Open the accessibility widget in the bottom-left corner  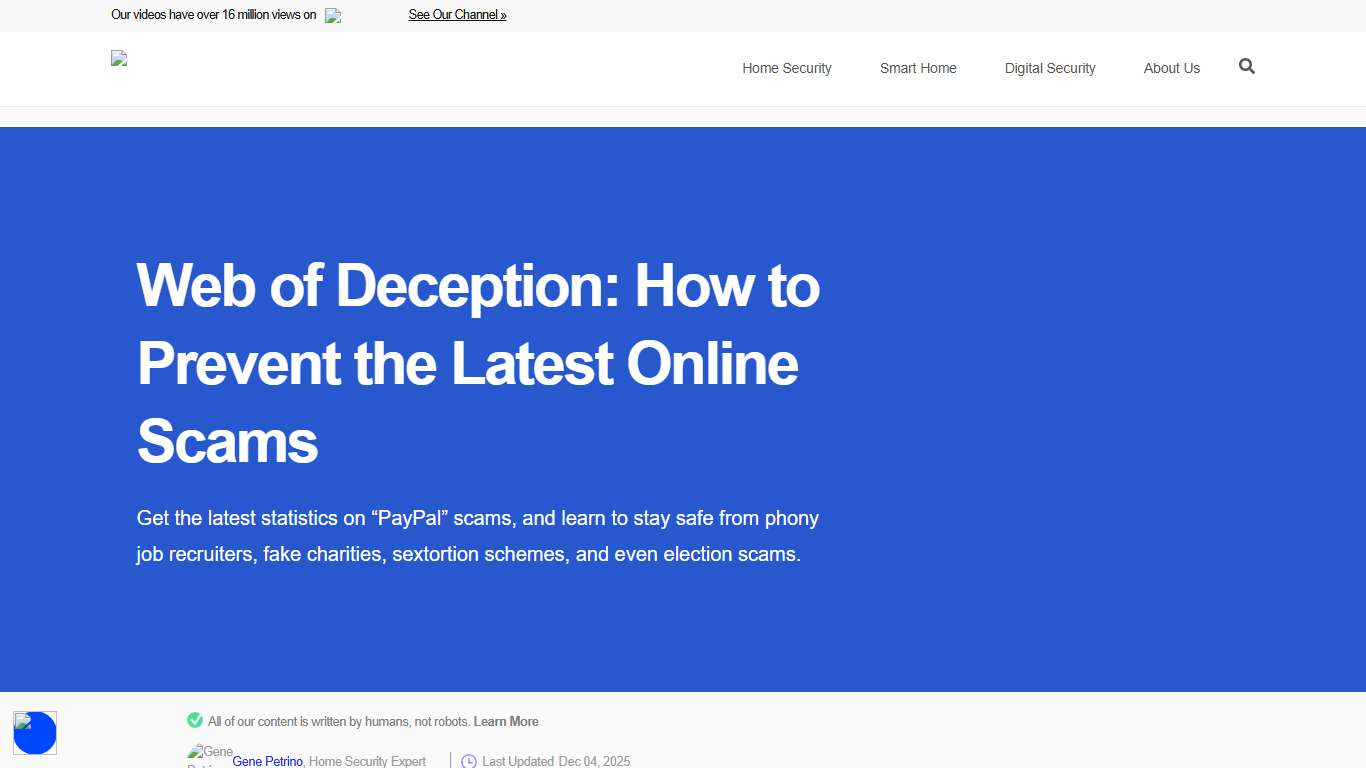click(35, 733)
